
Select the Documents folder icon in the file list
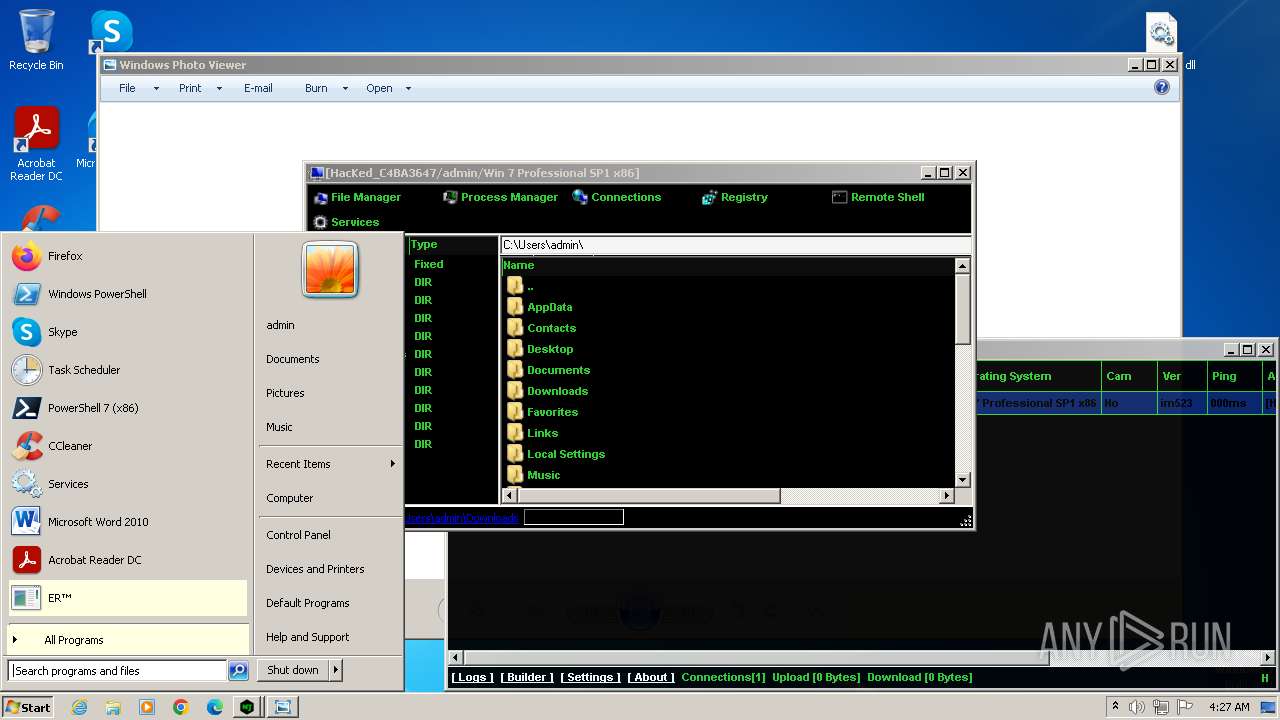[x=515, y=370]
